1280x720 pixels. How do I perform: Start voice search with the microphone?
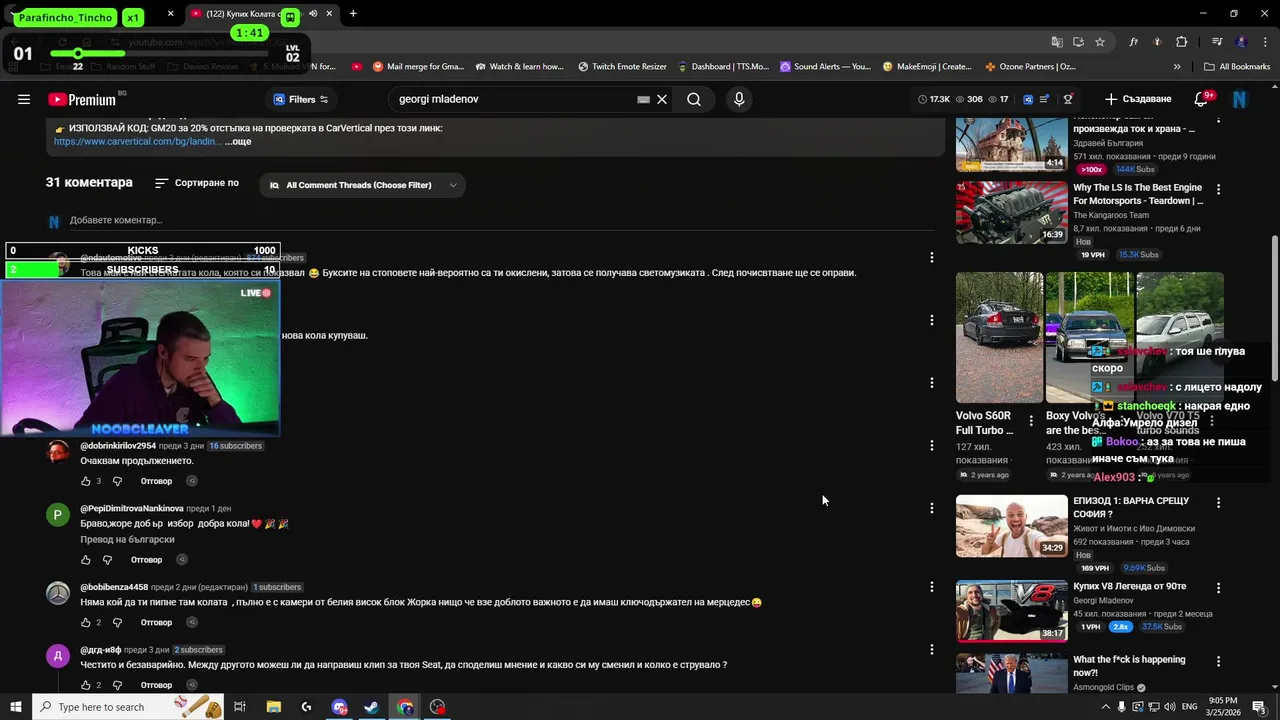(739, 99)
